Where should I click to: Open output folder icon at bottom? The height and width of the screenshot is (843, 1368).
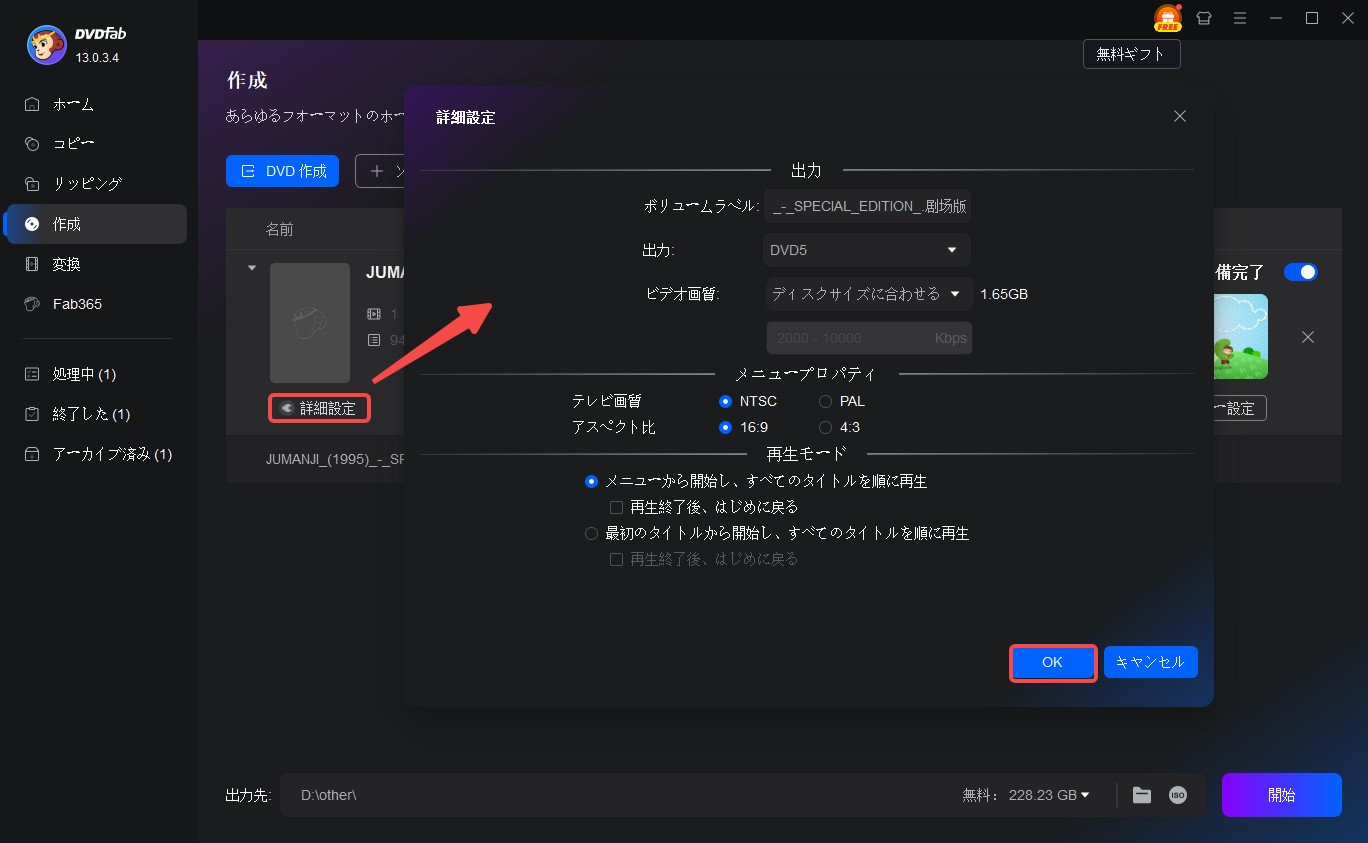[1142, 795]
